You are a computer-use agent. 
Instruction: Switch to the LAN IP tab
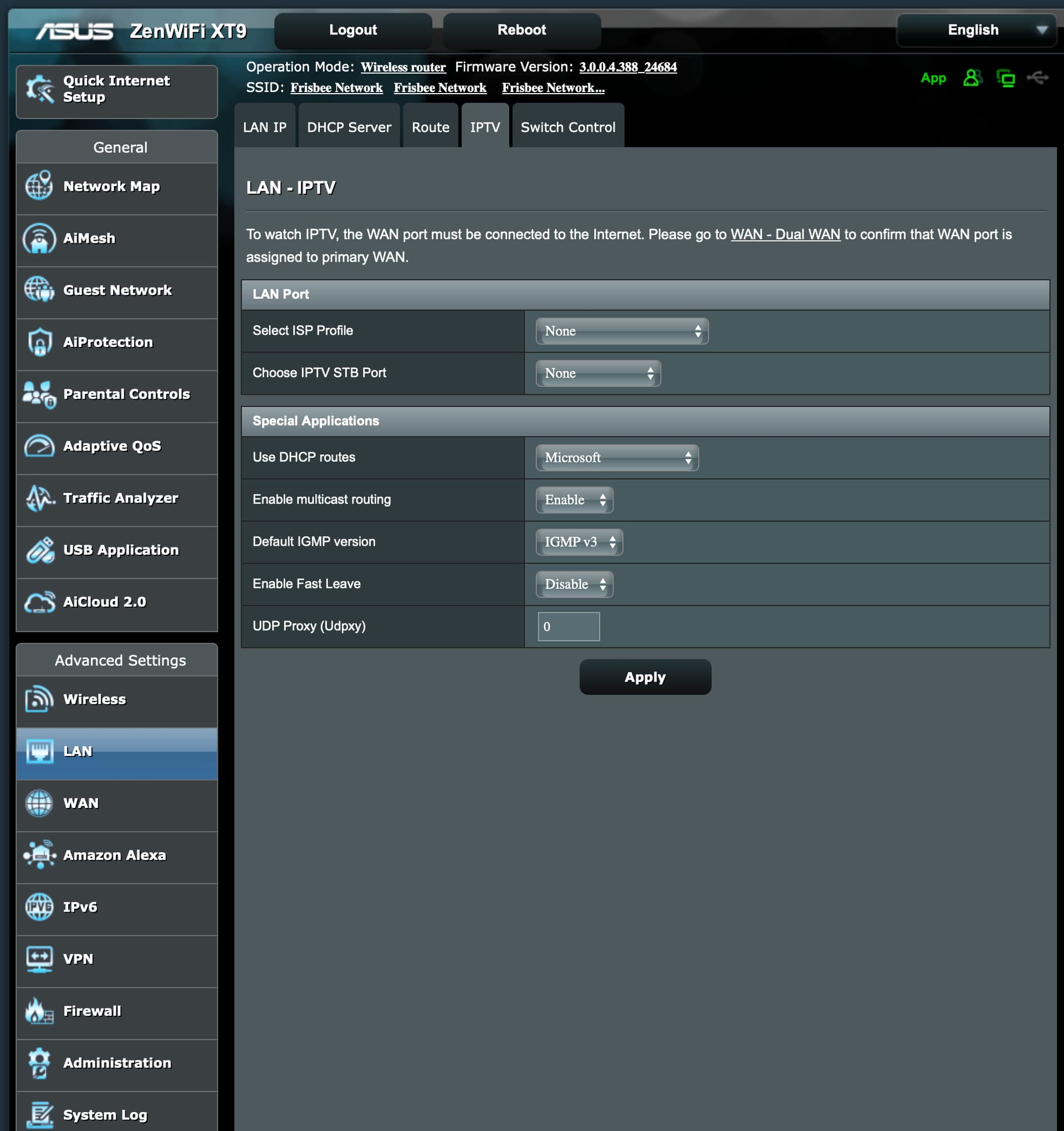click(x=264, y=126)
